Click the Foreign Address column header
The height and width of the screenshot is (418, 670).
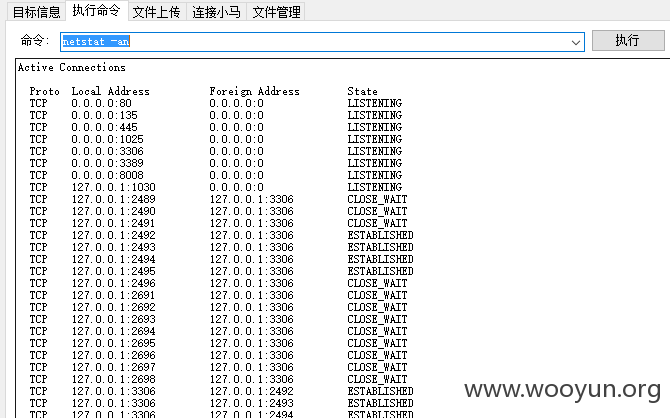[x=254, y=91]
